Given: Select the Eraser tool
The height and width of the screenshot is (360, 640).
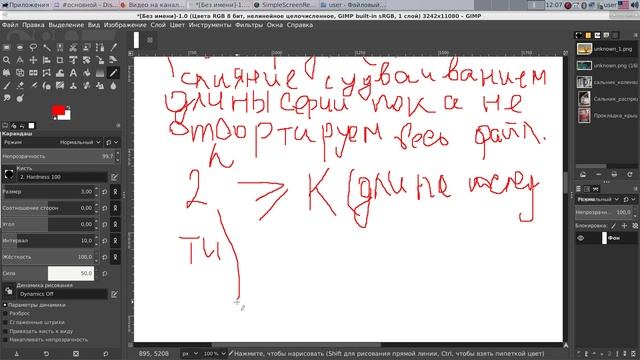Looking at the screenshot, I should tap(20, 86).
